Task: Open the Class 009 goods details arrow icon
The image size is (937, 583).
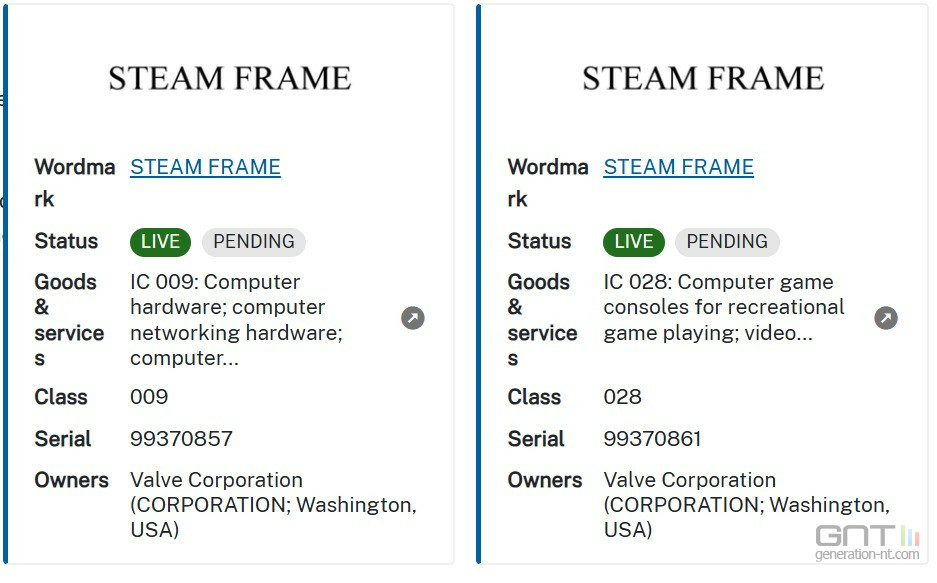Action: pyautogui.click(x=412, y=318)
